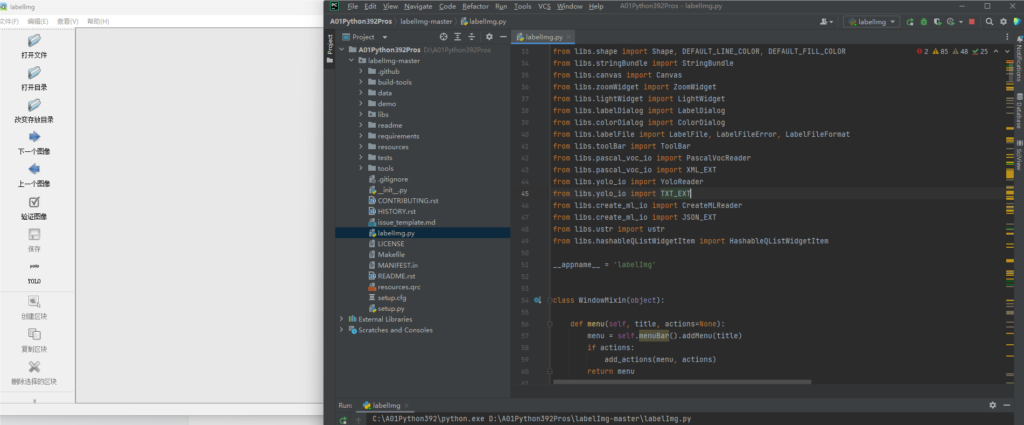Stop running process with red square

[972, 22]
